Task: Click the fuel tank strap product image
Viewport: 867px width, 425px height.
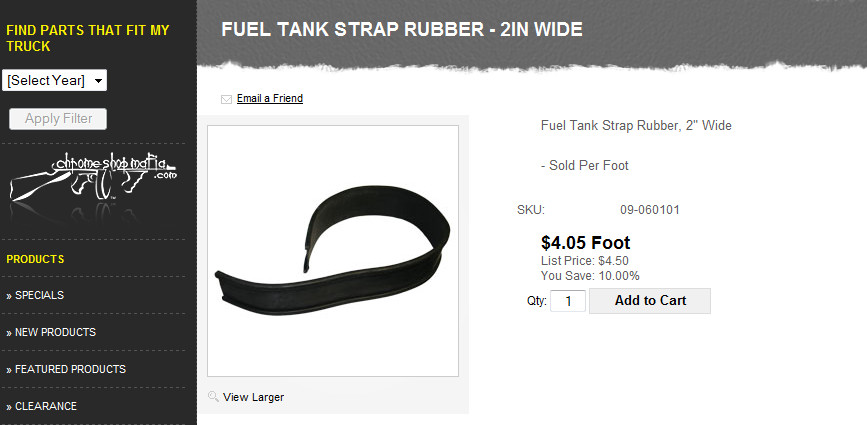Action: click(333, 251)
